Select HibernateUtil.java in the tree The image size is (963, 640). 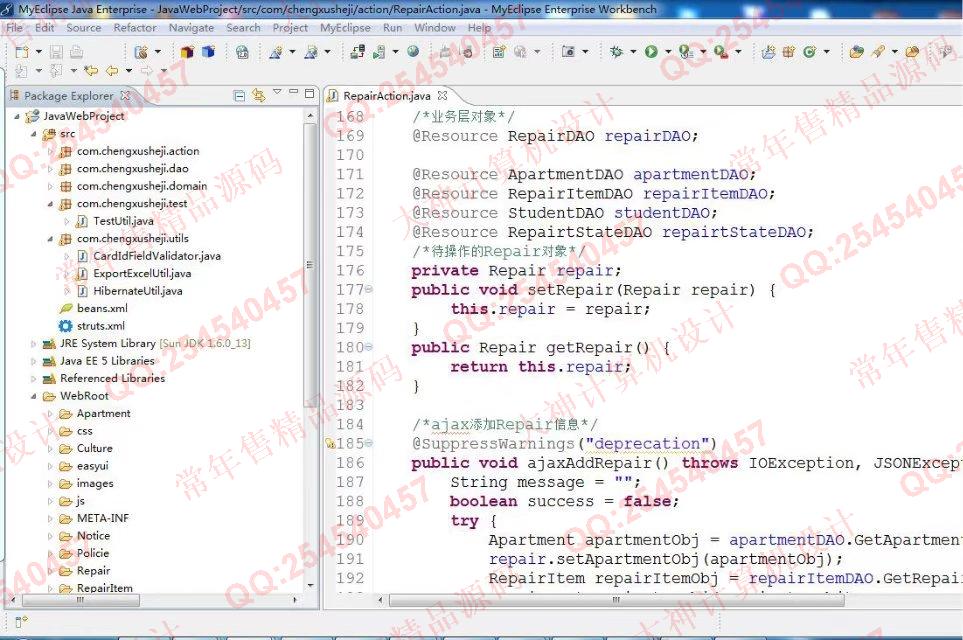(x=138, y=291)
